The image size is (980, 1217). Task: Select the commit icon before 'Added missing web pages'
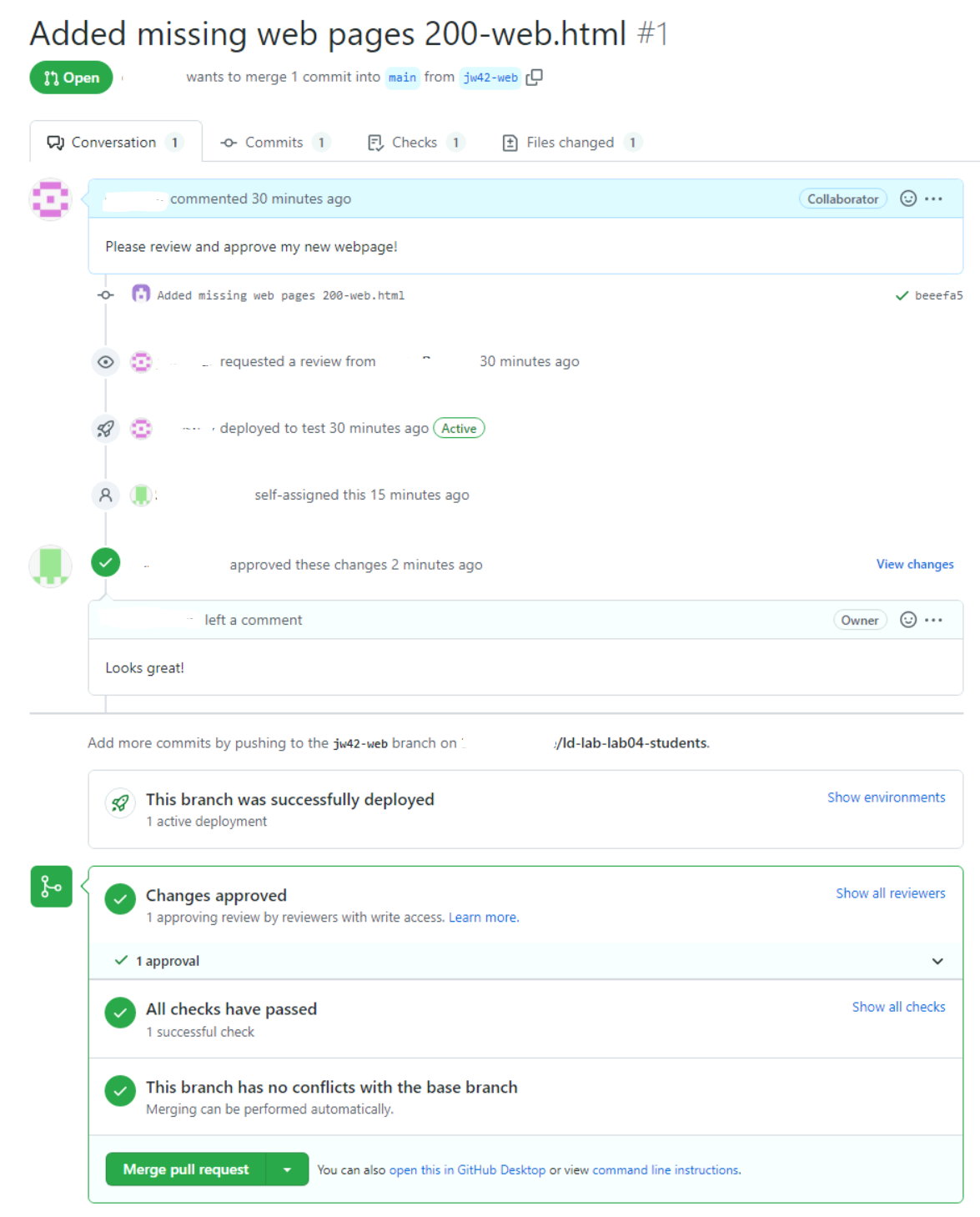tap(105, 294)
